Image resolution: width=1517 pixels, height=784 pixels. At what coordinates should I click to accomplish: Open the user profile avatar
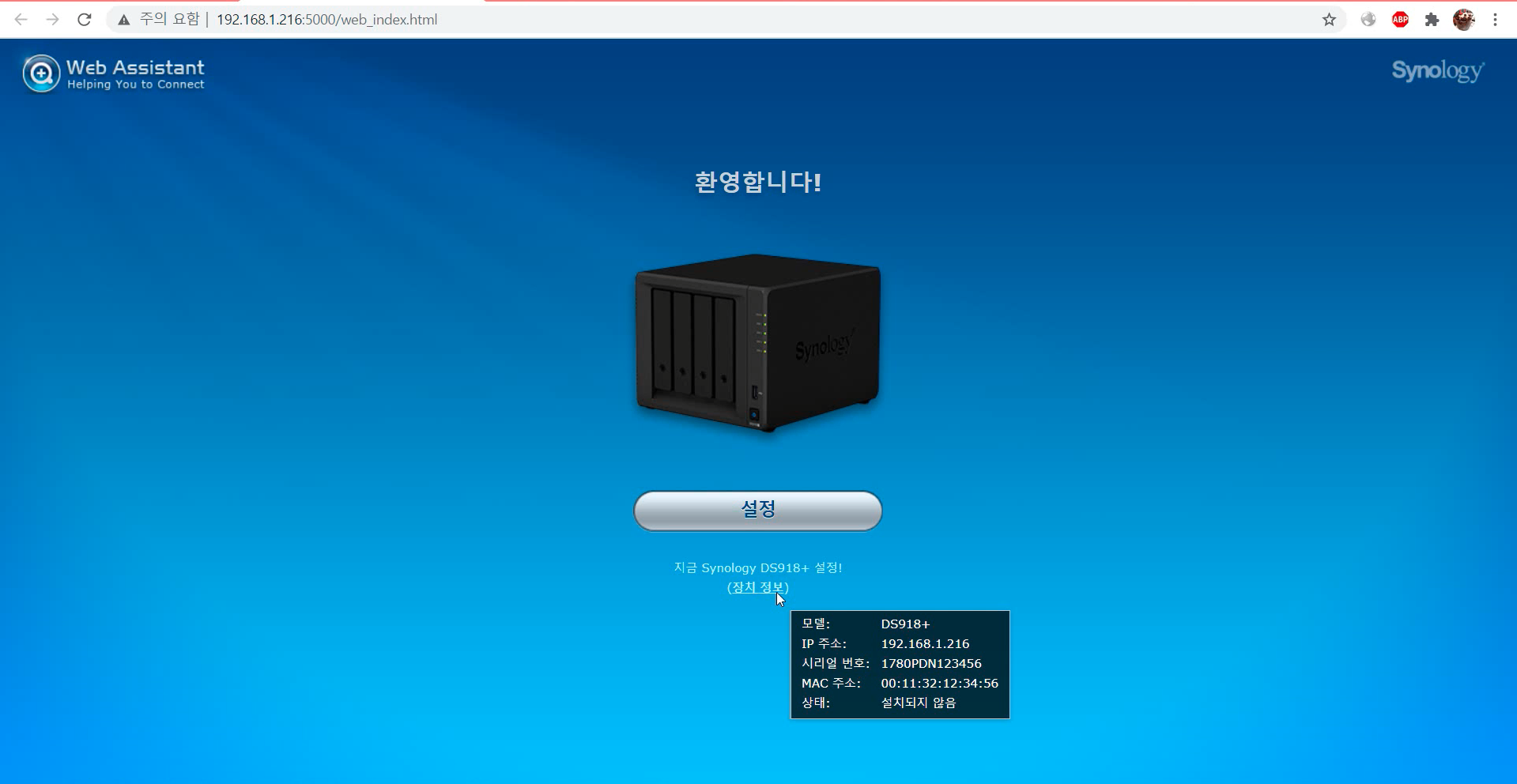pos(1463,20)
